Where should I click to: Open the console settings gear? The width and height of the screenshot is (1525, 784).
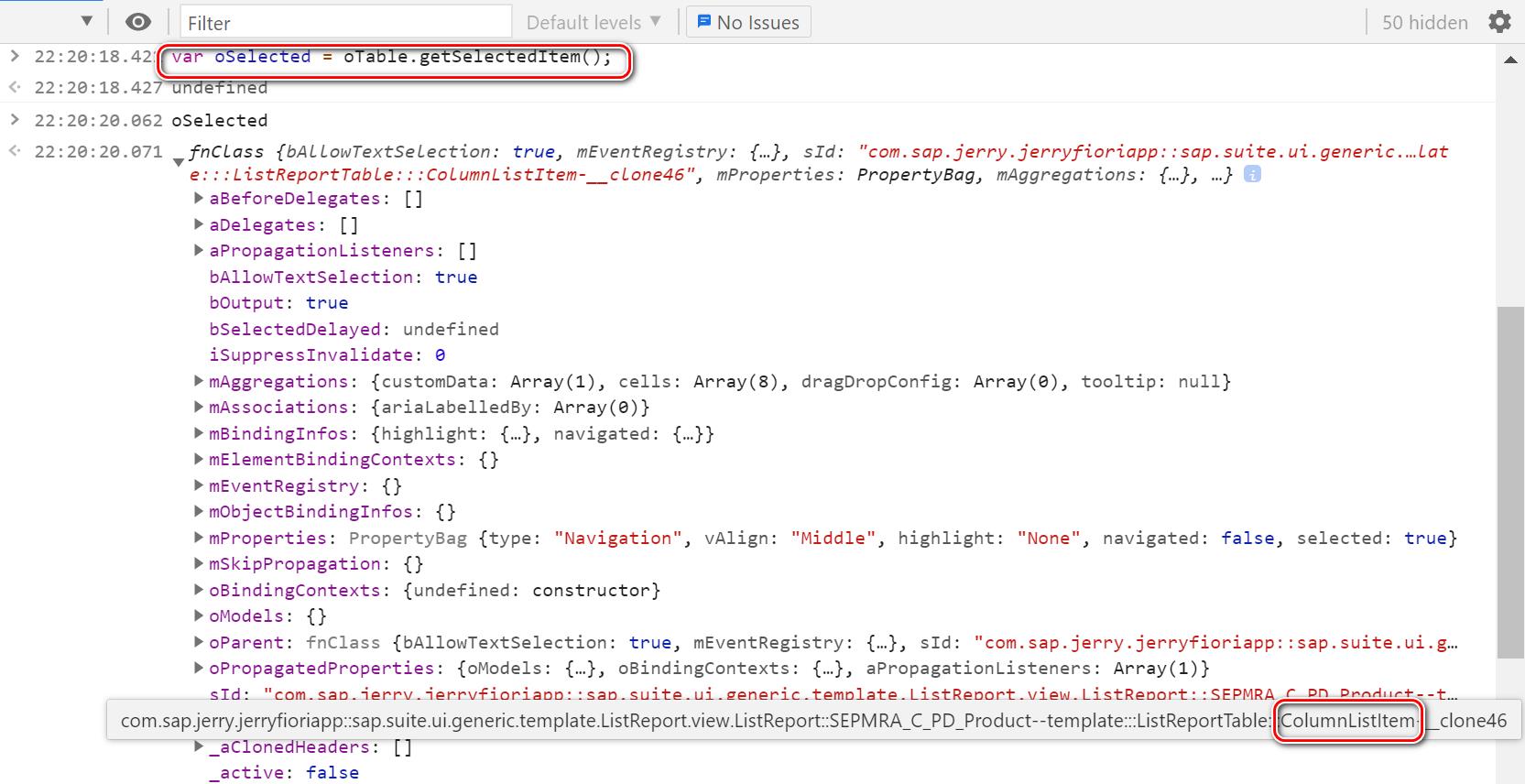coord(1499,22)
